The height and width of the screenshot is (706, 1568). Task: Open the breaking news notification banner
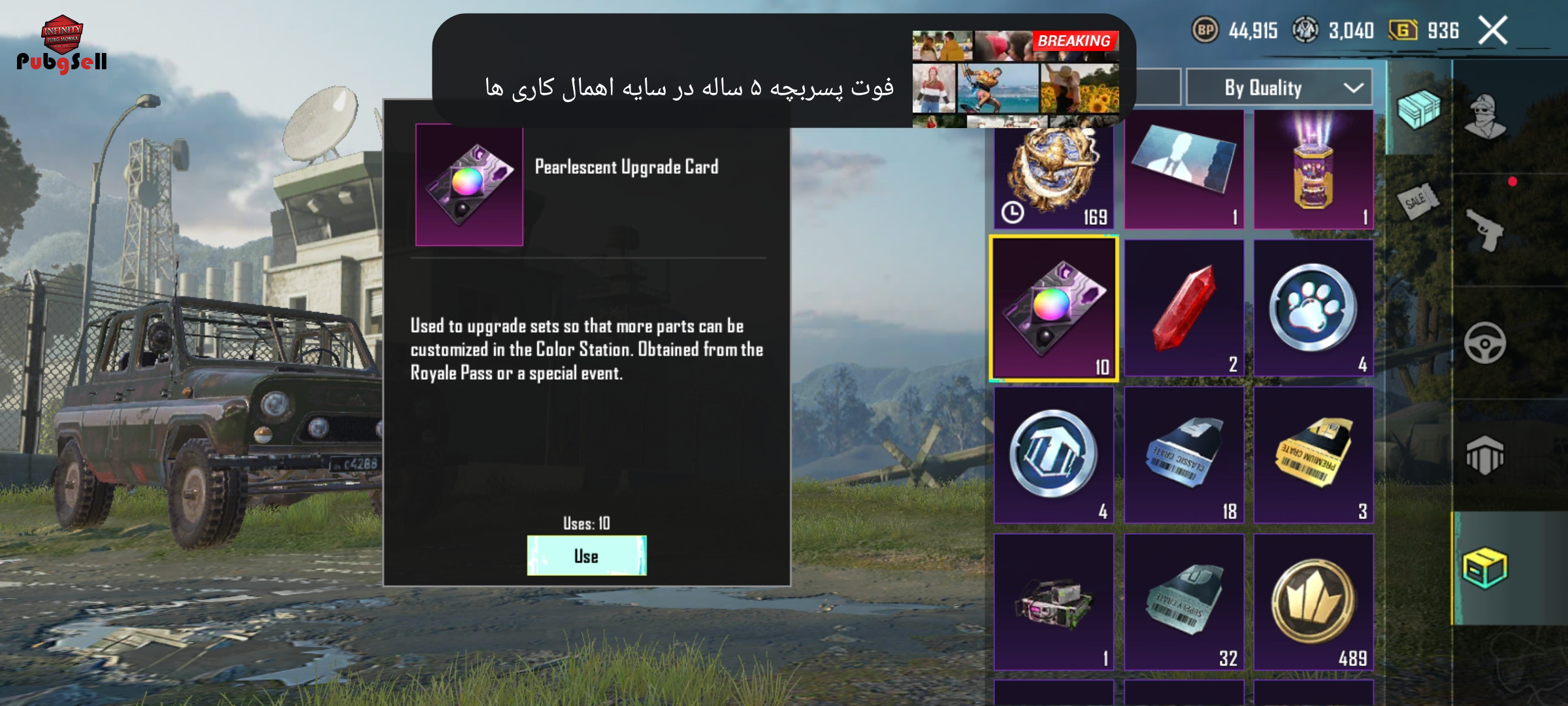click(784, 71)
